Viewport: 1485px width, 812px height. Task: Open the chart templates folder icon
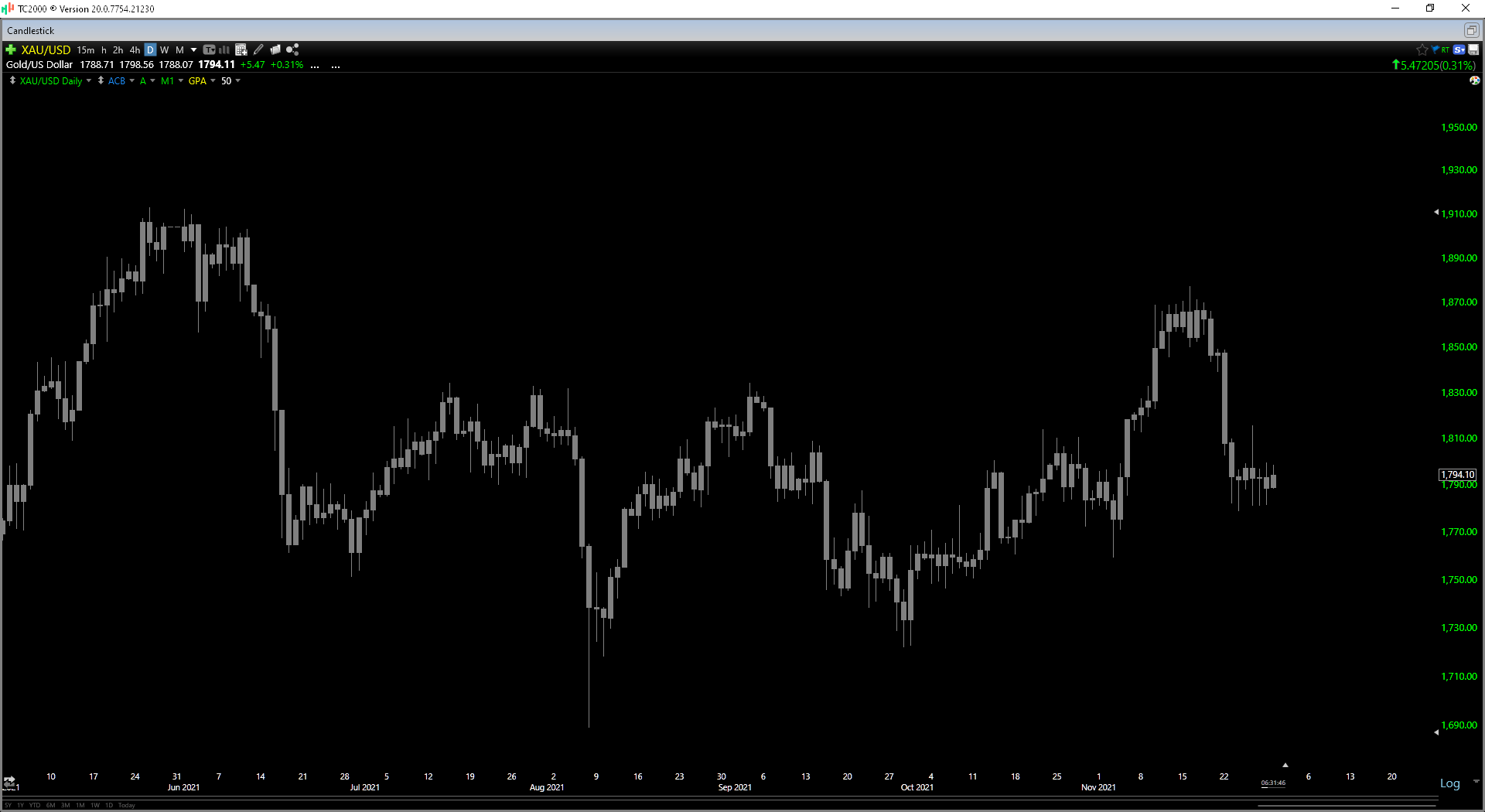click(275, 49)
